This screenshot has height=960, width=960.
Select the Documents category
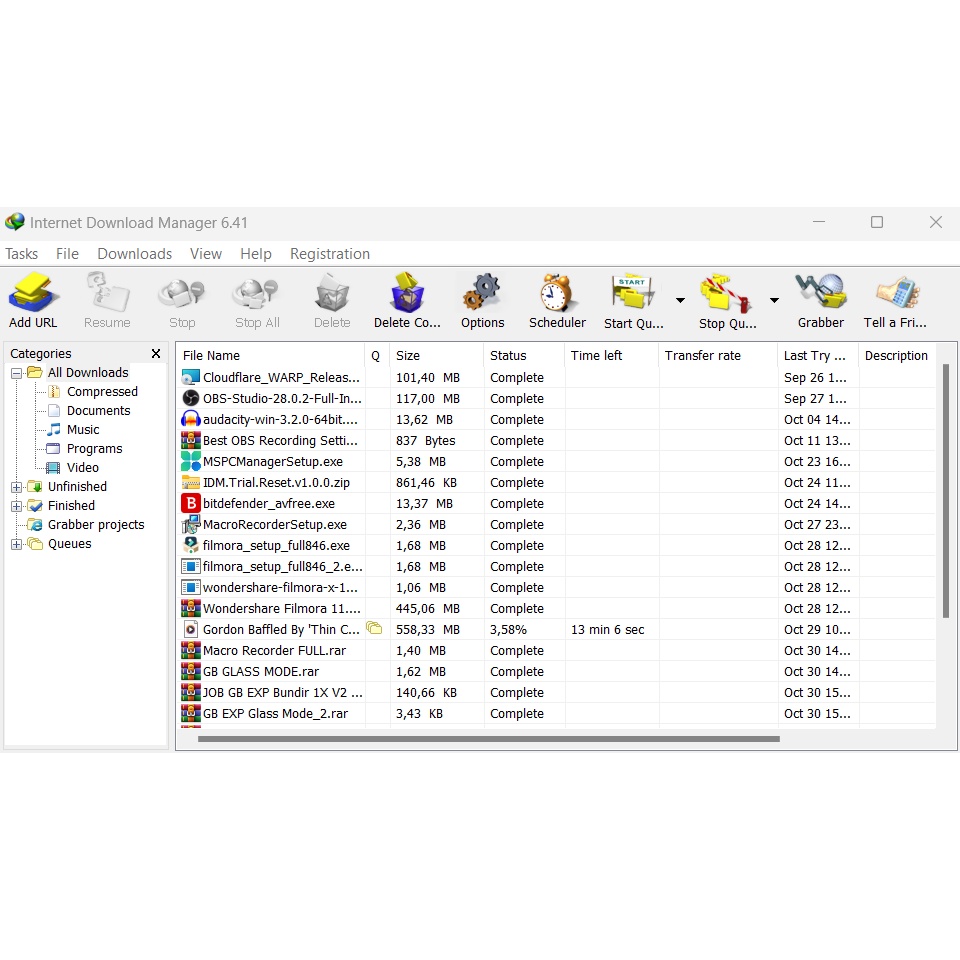coord(99,410)
